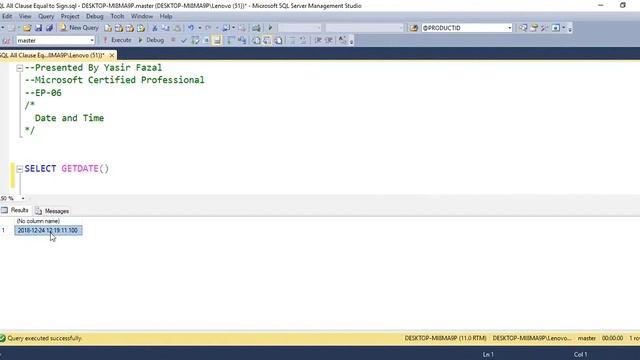Navigate forward in the editor
640x360 pixels.
pyautogui.click(x=242, y=28)
